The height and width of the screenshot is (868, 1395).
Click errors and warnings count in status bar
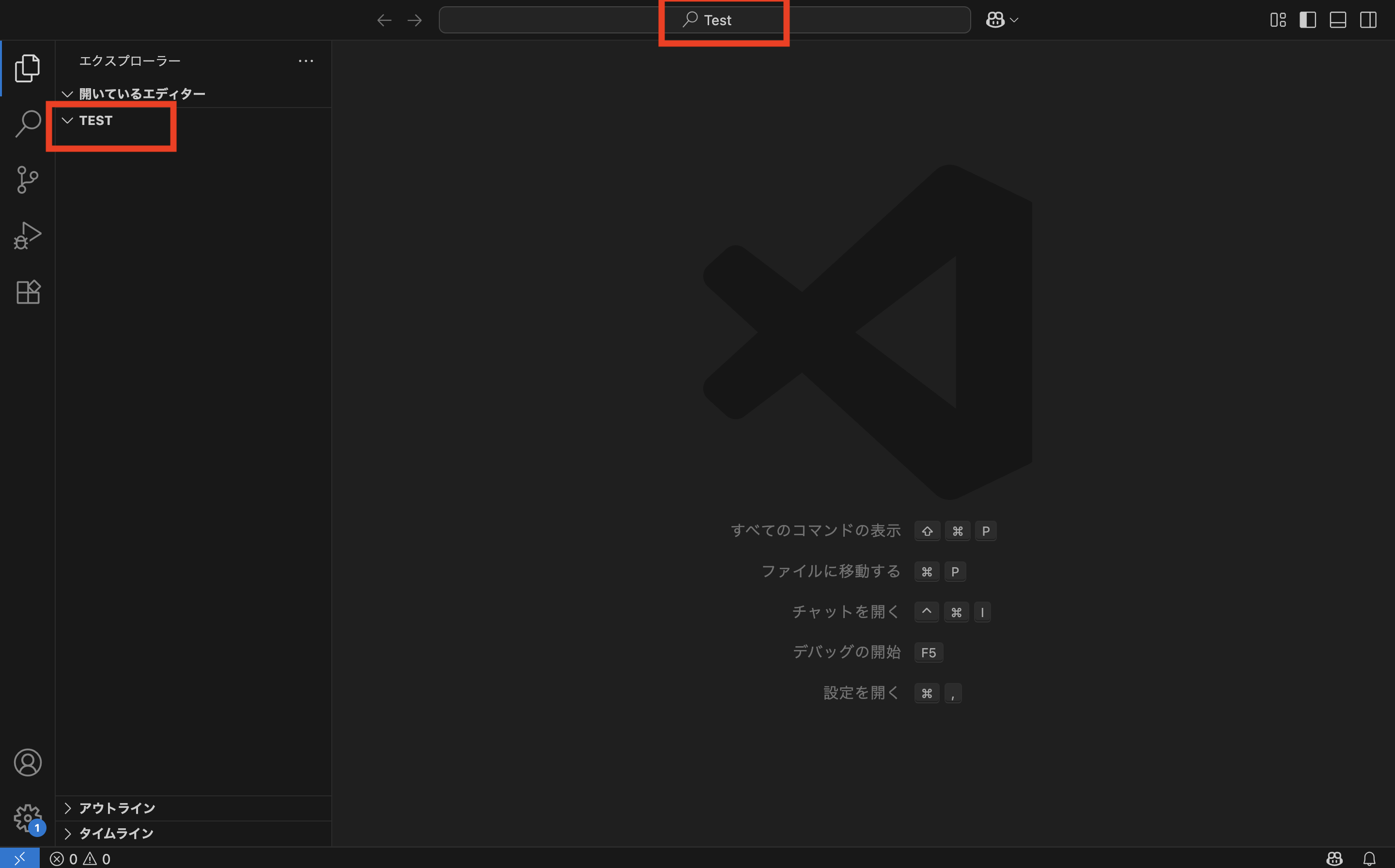pos(80,859)
